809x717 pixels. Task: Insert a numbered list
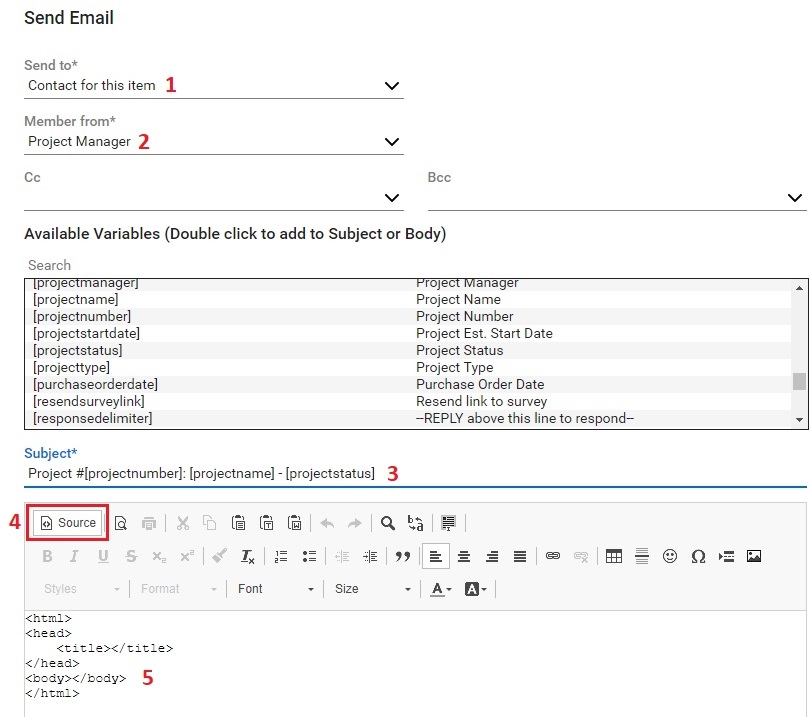(x=281, y=556)
